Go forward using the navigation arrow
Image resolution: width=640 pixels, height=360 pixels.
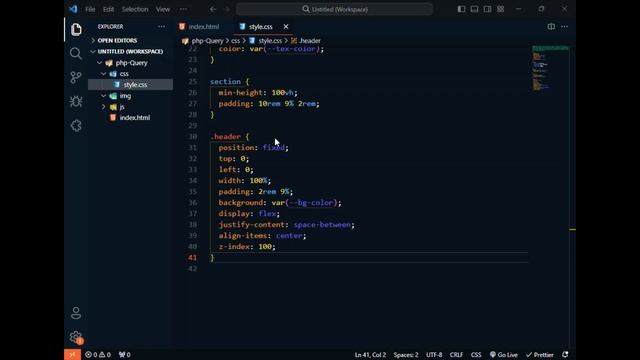[x=227, y=9]
